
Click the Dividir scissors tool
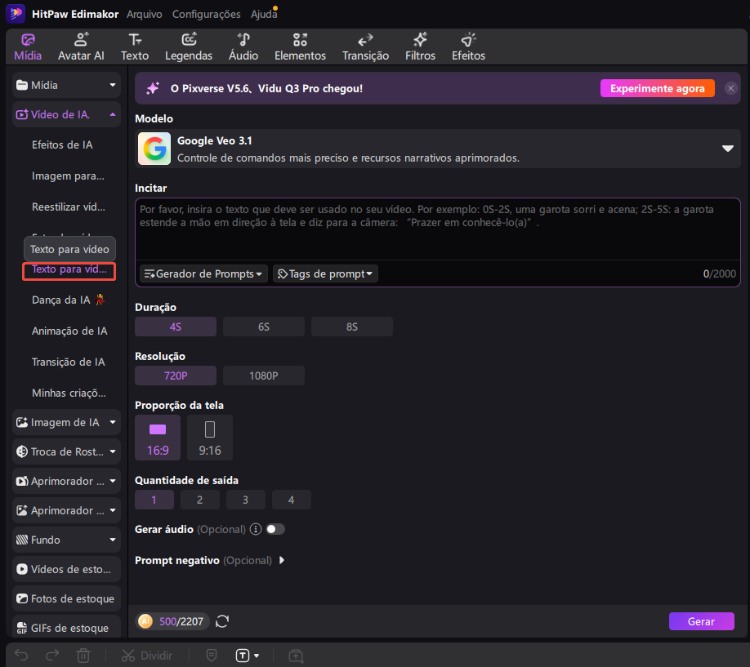point(146,656)
